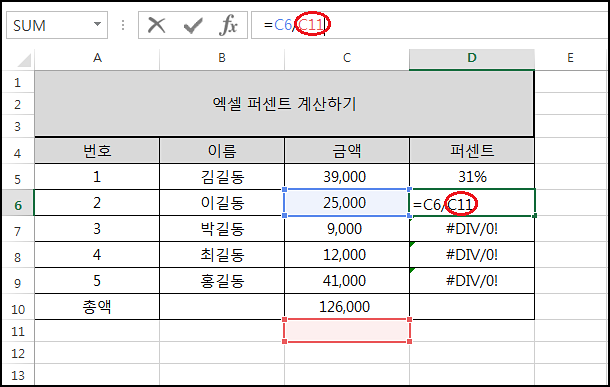The width and height of the screenshot is (610, 387).
Task: Click name cell 김길동
Action: tap(222, 177)
